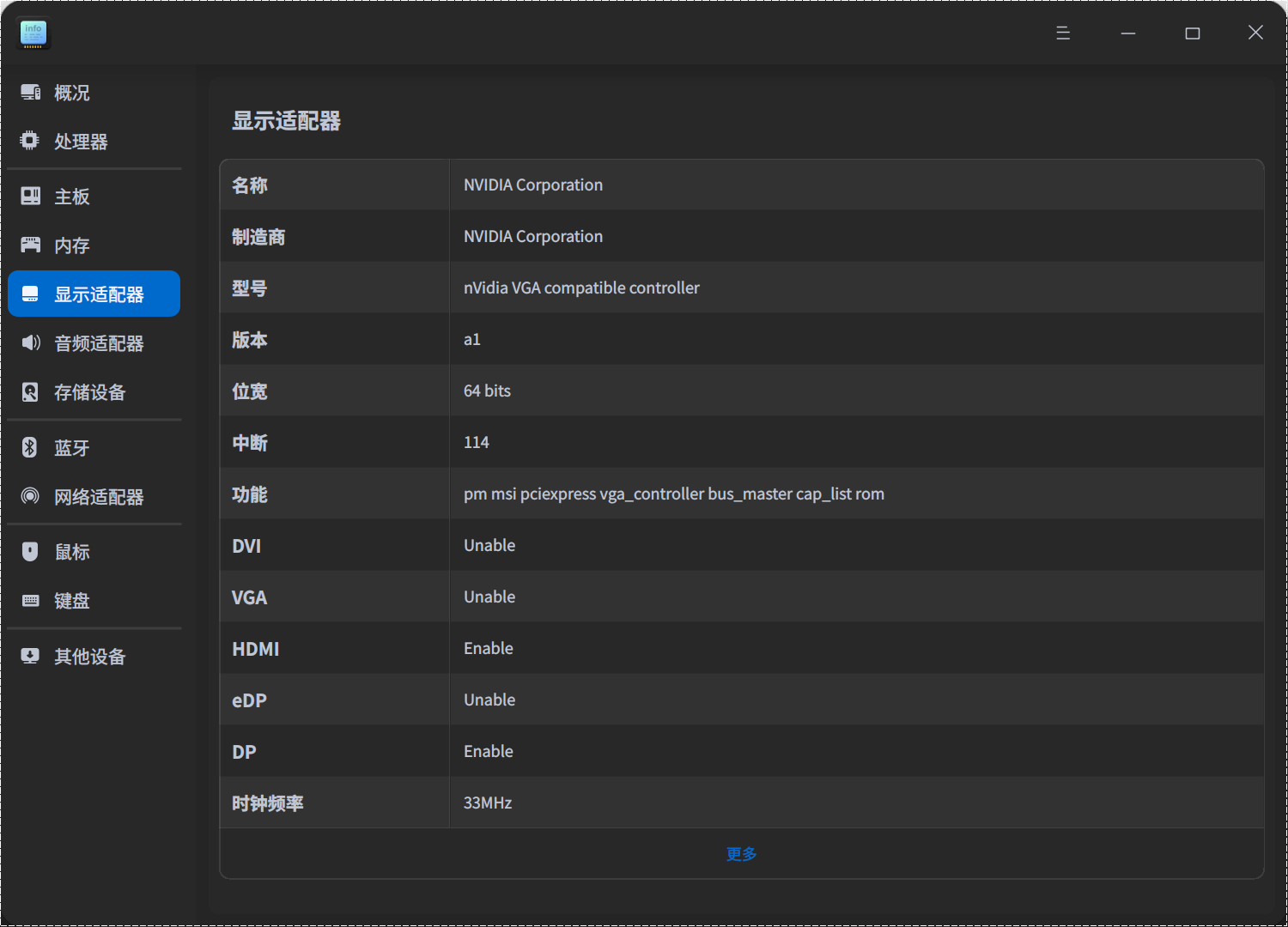Click the Enable value in DP row

[489, 752]
